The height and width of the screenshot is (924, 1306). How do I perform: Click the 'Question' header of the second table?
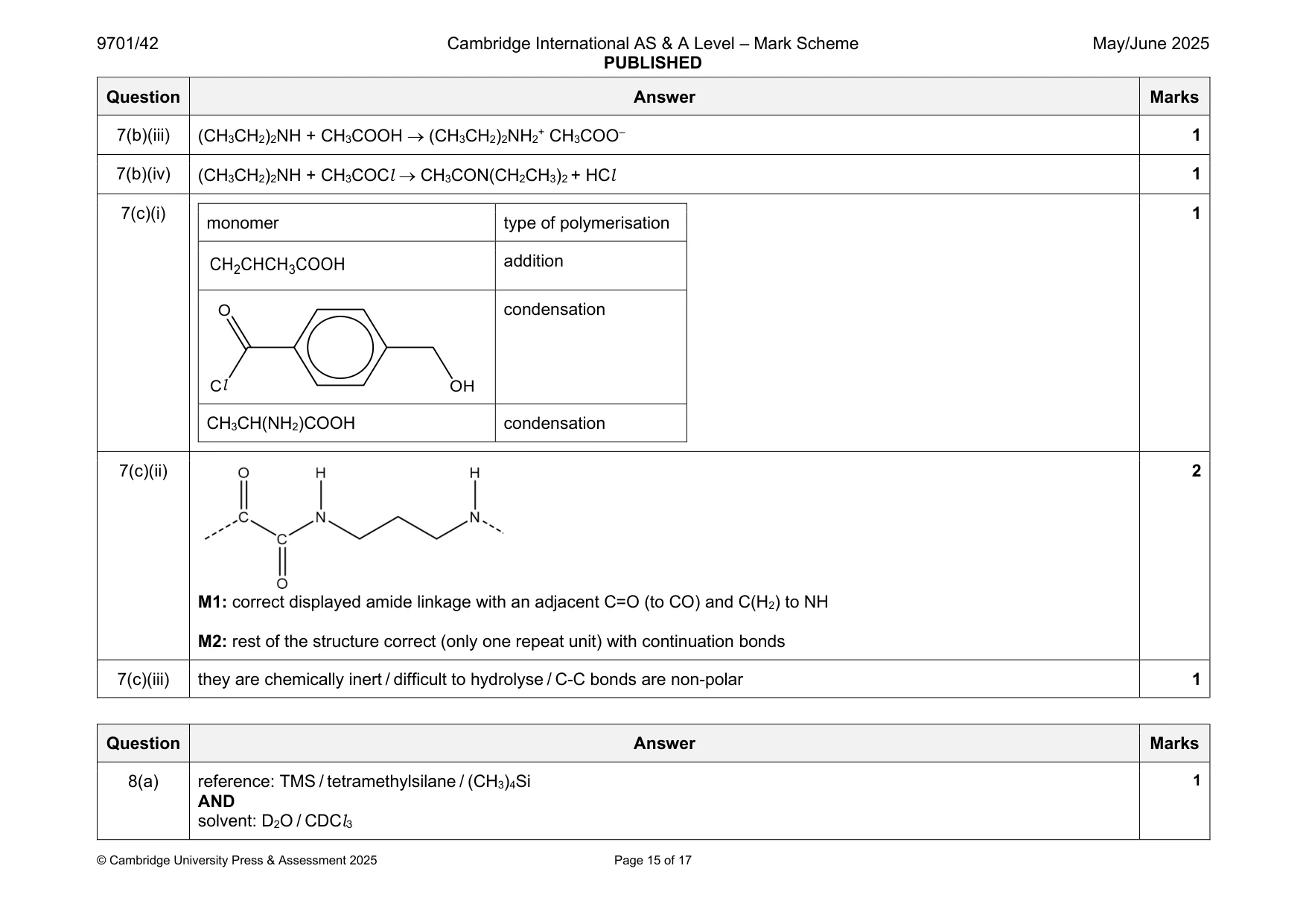point(143,743)
